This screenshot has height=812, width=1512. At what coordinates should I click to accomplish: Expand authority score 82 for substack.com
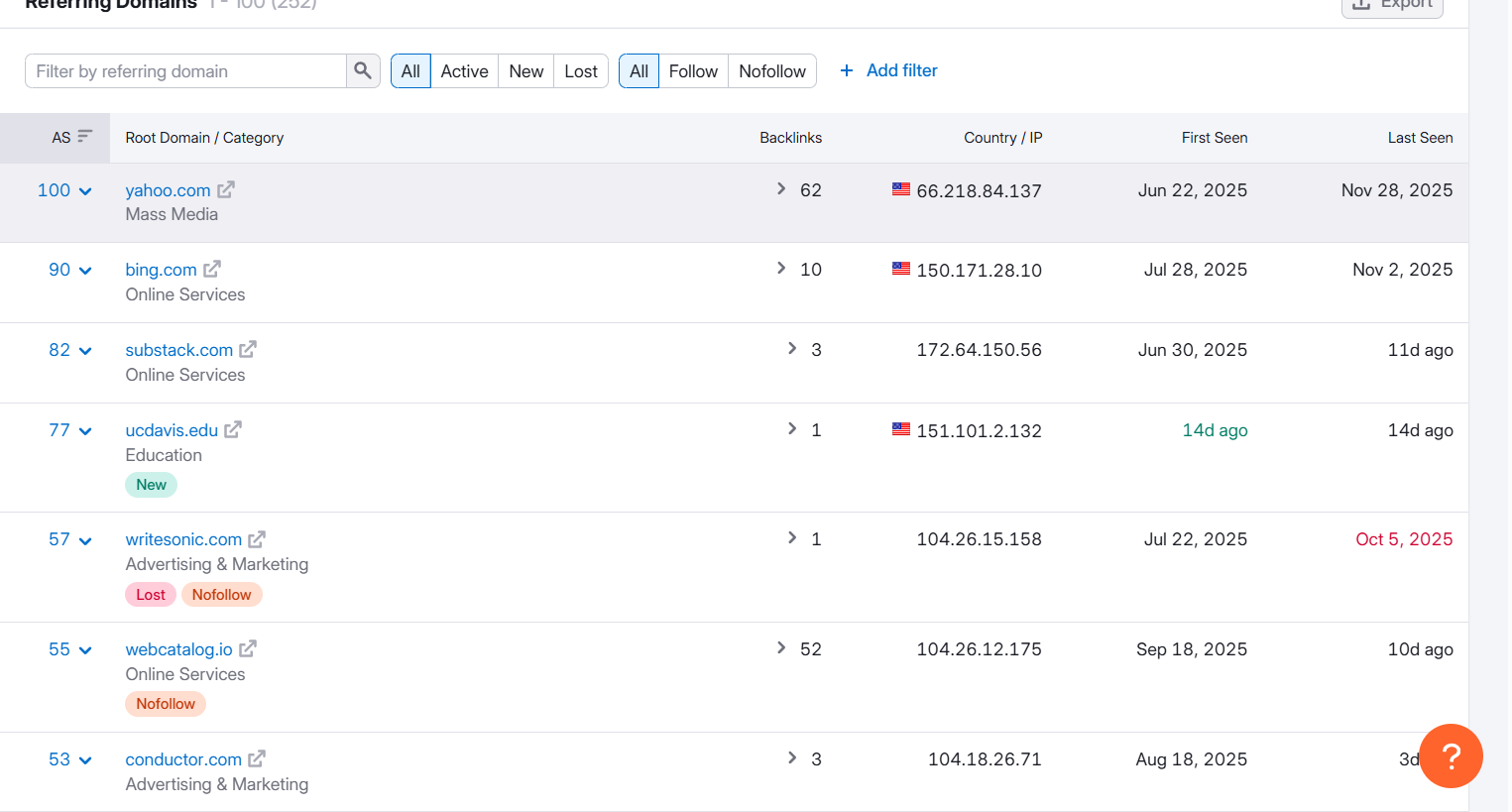[70, 350]
